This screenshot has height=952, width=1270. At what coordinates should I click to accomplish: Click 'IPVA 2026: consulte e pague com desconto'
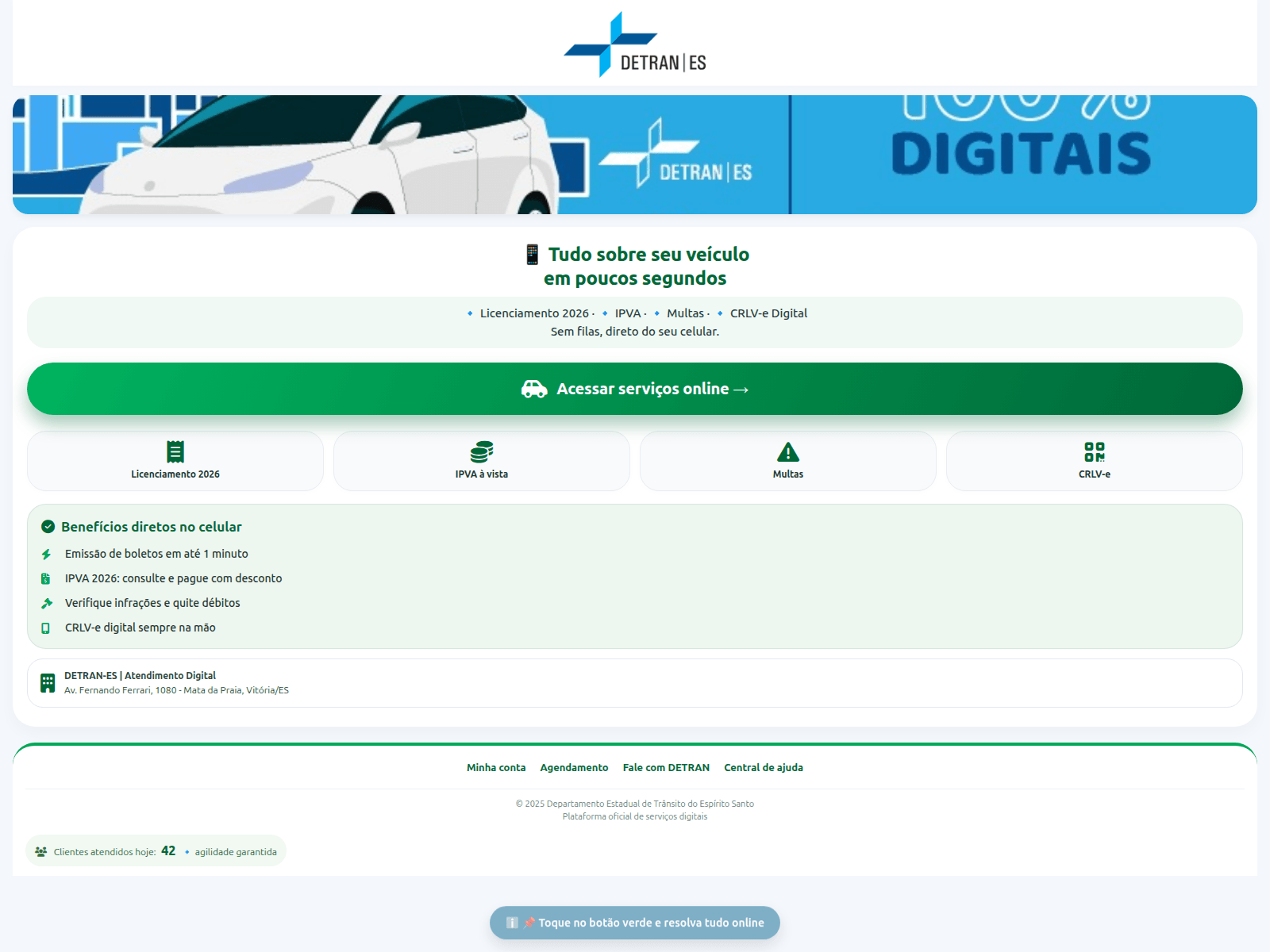[x=173, y=578]
